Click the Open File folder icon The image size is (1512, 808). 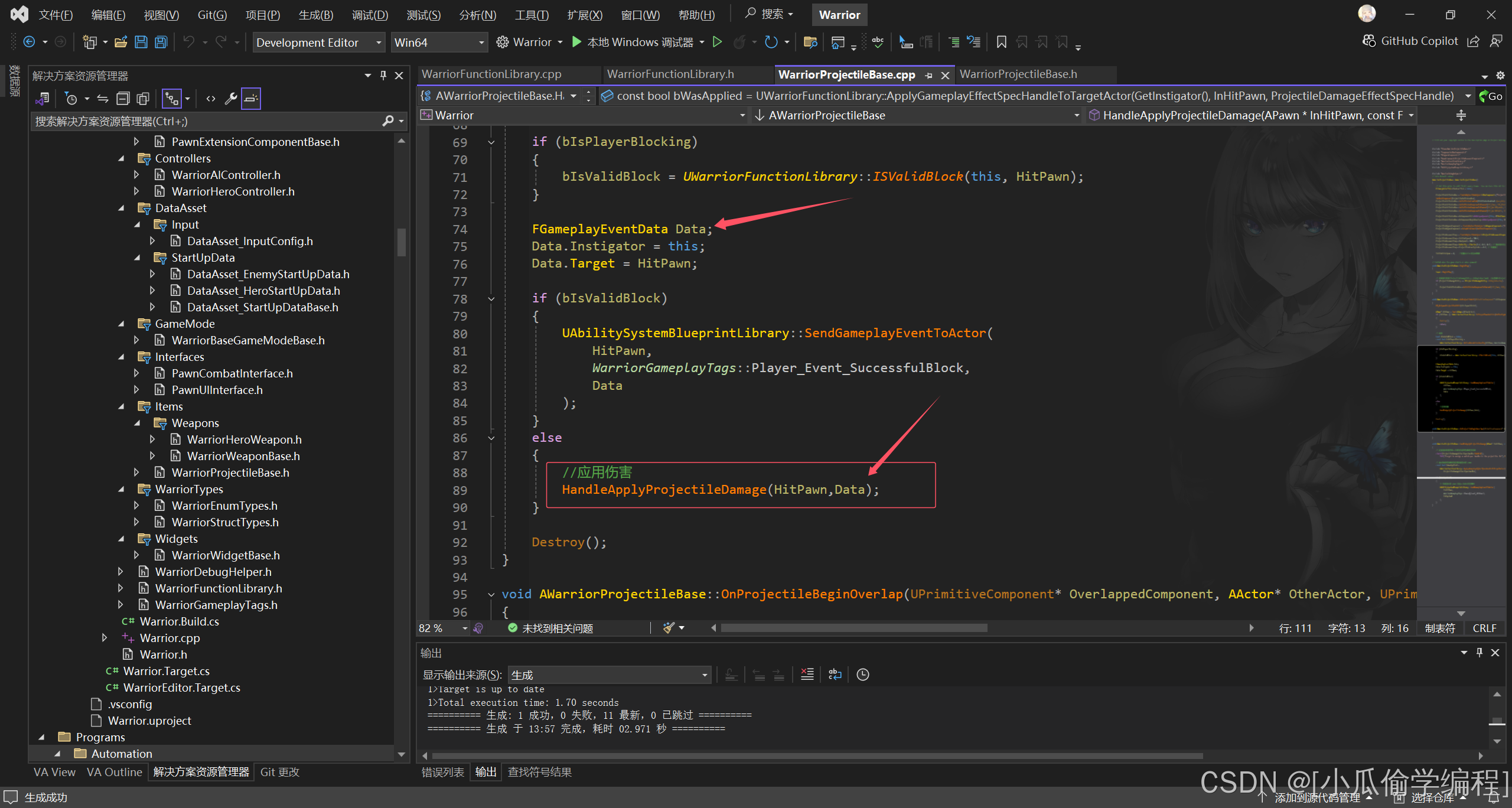(x=121, y=42)
